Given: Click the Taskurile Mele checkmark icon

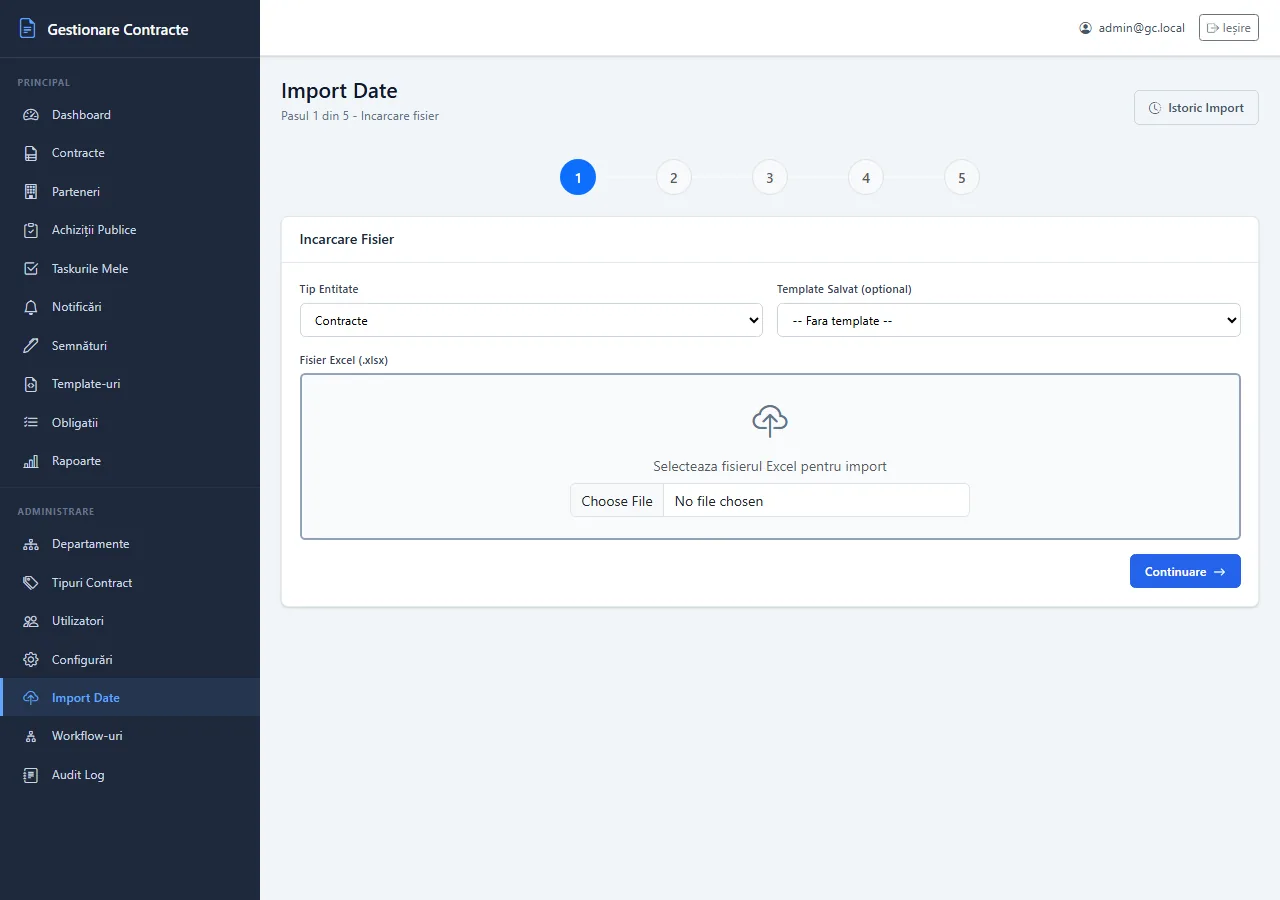Looking at the screenshot, I should pyautogui.click(x=31, y=269).
